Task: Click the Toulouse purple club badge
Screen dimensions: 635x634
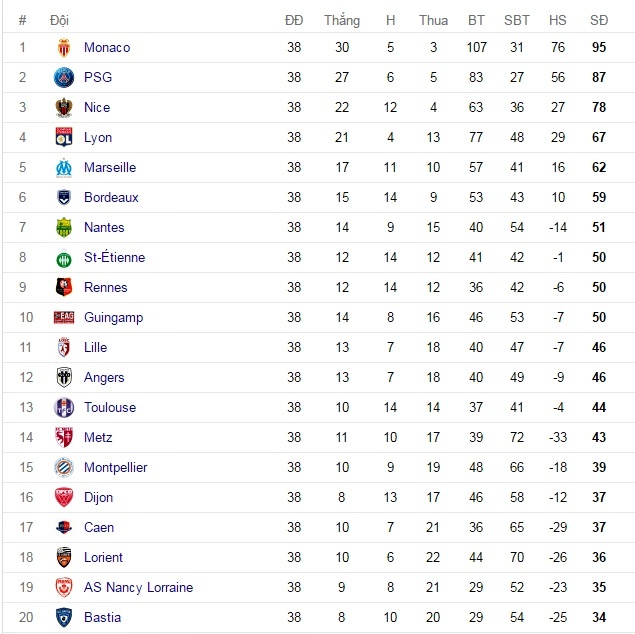Action: (64, 408)
